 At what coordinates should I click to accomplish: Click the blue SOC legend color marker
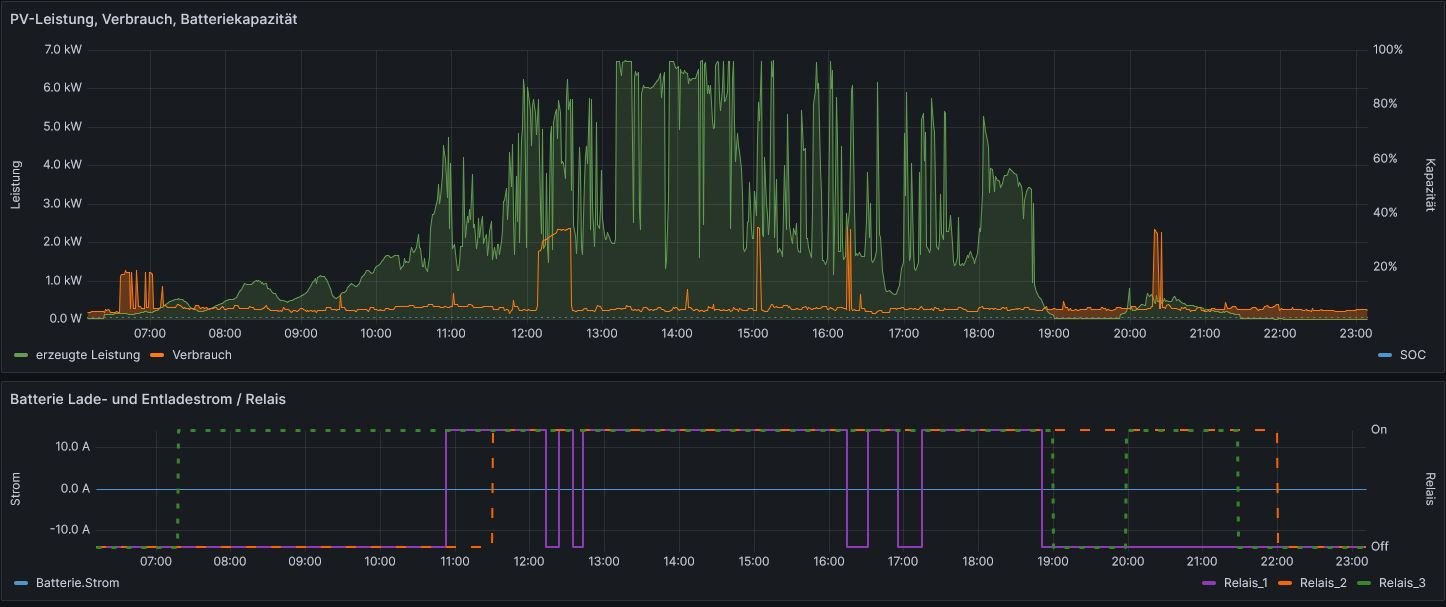[x=1385, y=355]
